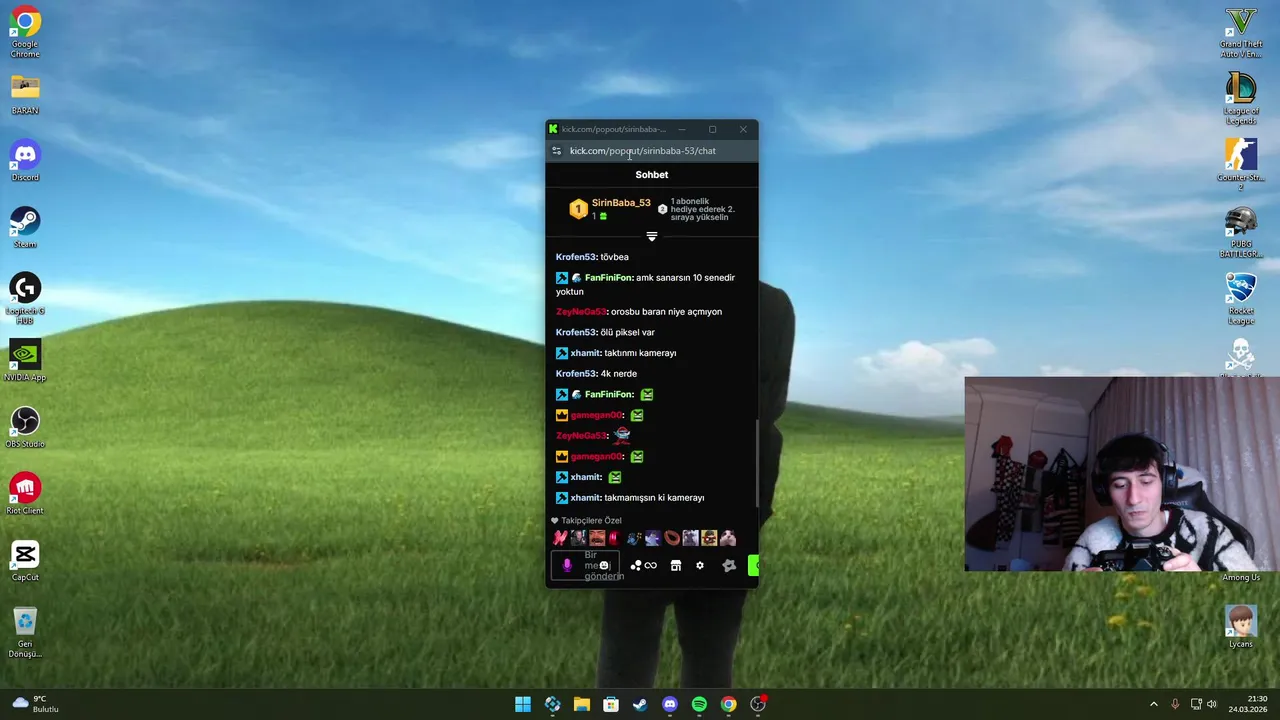Open the Windows Start menu

click(x=523, y=705)
